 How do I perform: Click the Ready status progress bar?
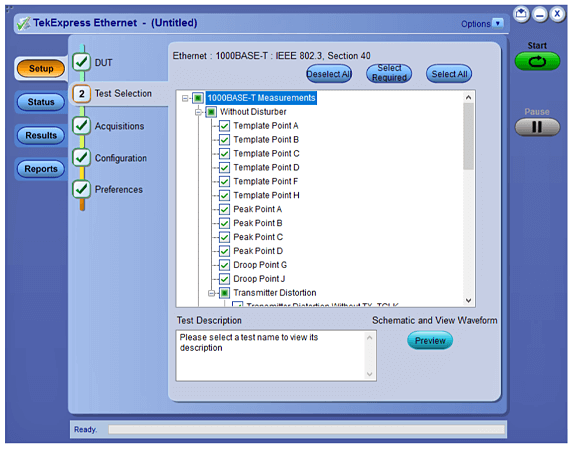point(306,430)
